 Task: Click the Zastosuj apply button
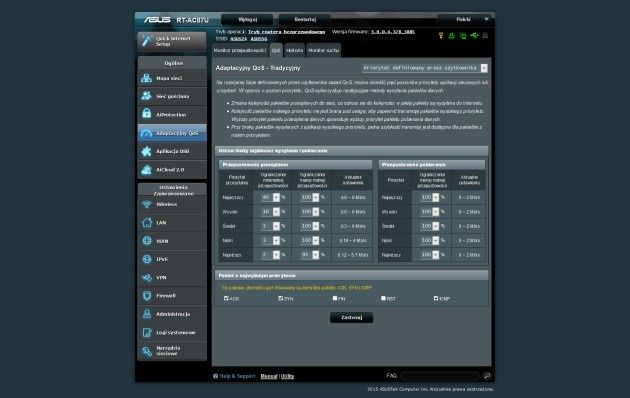tap(352, 317)
